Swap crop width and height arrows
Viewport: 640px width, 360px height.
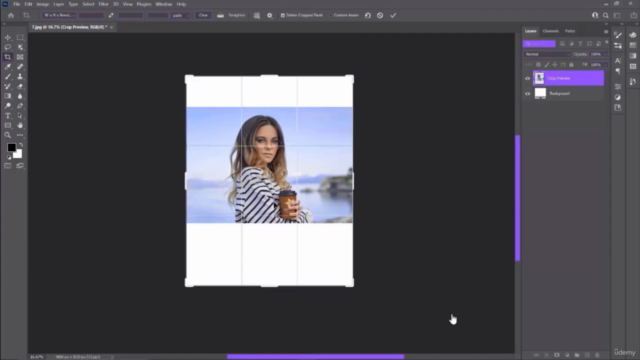point(111,16)
